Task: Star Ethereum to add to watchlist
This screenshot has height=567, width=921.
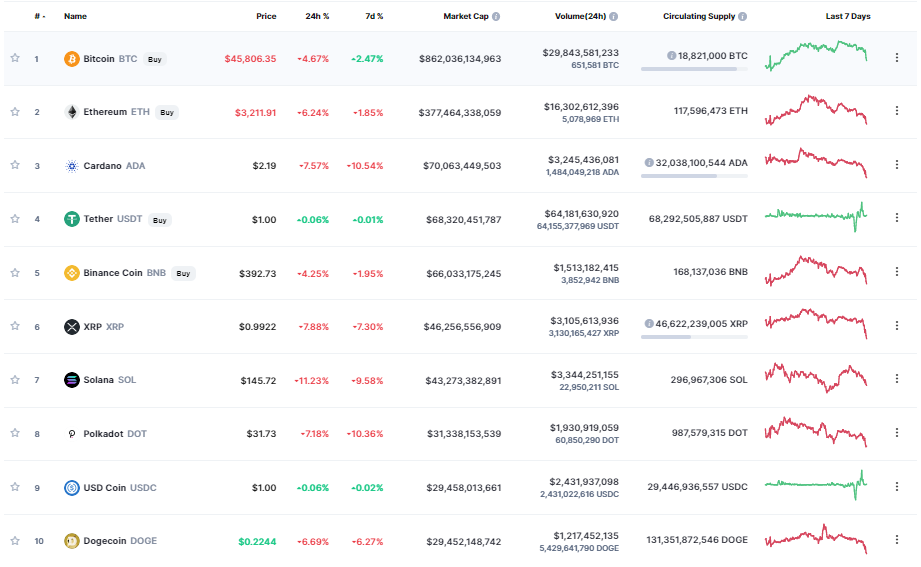Action: (15, 112)
